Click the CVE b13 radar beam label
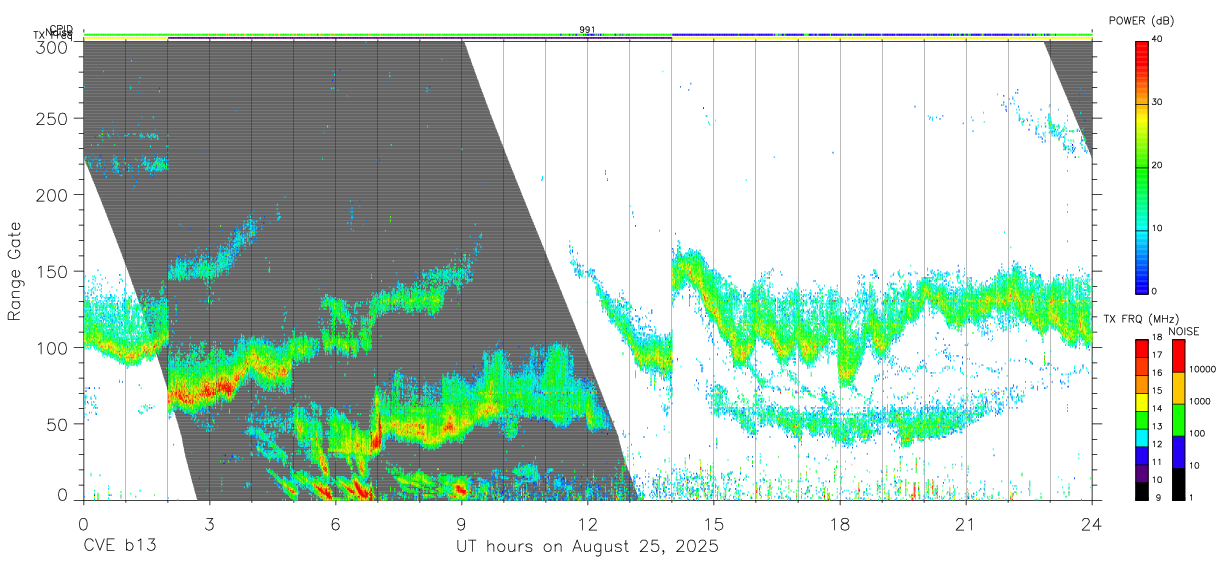The height and width of the screenshot is (567, 1228). 119,547
